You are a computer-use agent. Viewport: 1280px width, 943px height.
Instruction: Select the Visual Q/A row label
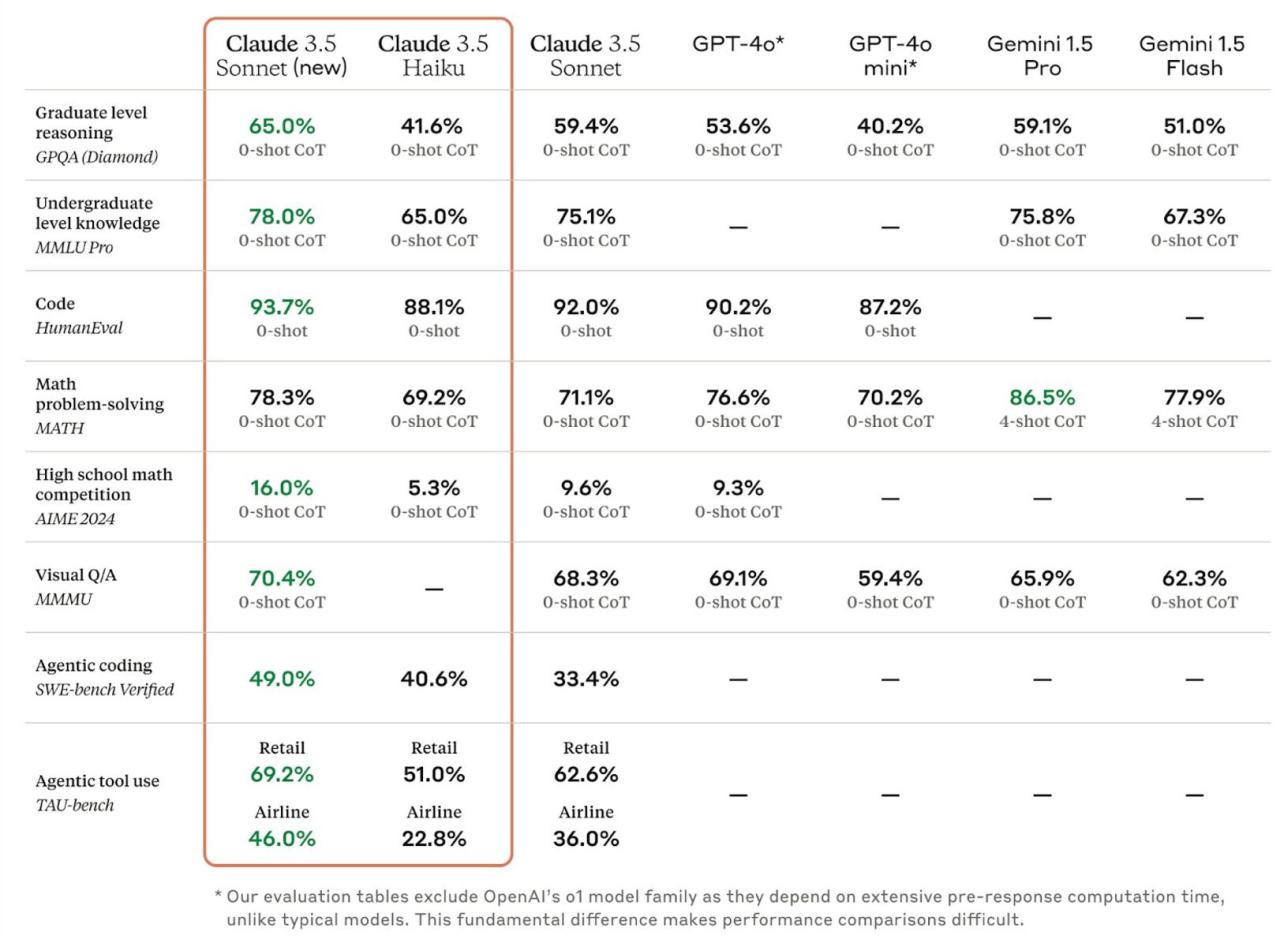point(75,575)
